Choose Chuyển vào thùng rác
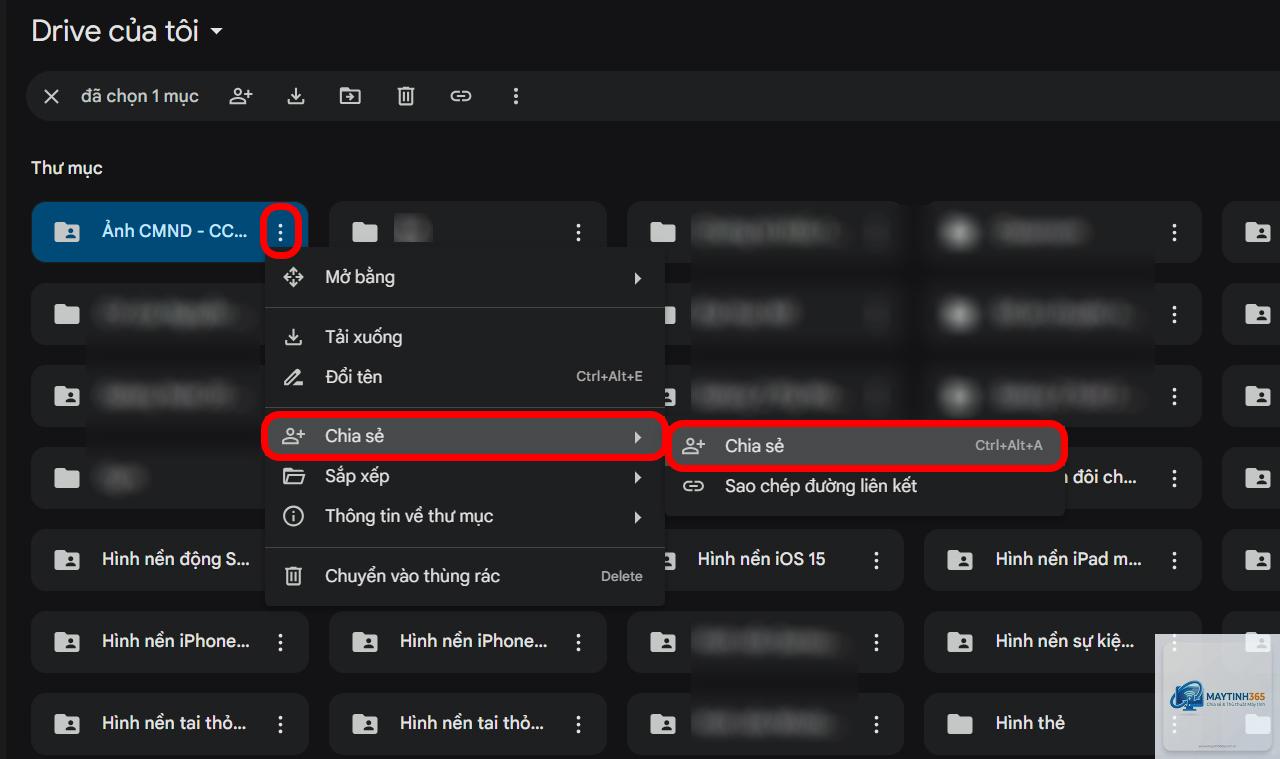This screenshot has height=759, width=1280. pyautogui.click(x=465, y=576)
